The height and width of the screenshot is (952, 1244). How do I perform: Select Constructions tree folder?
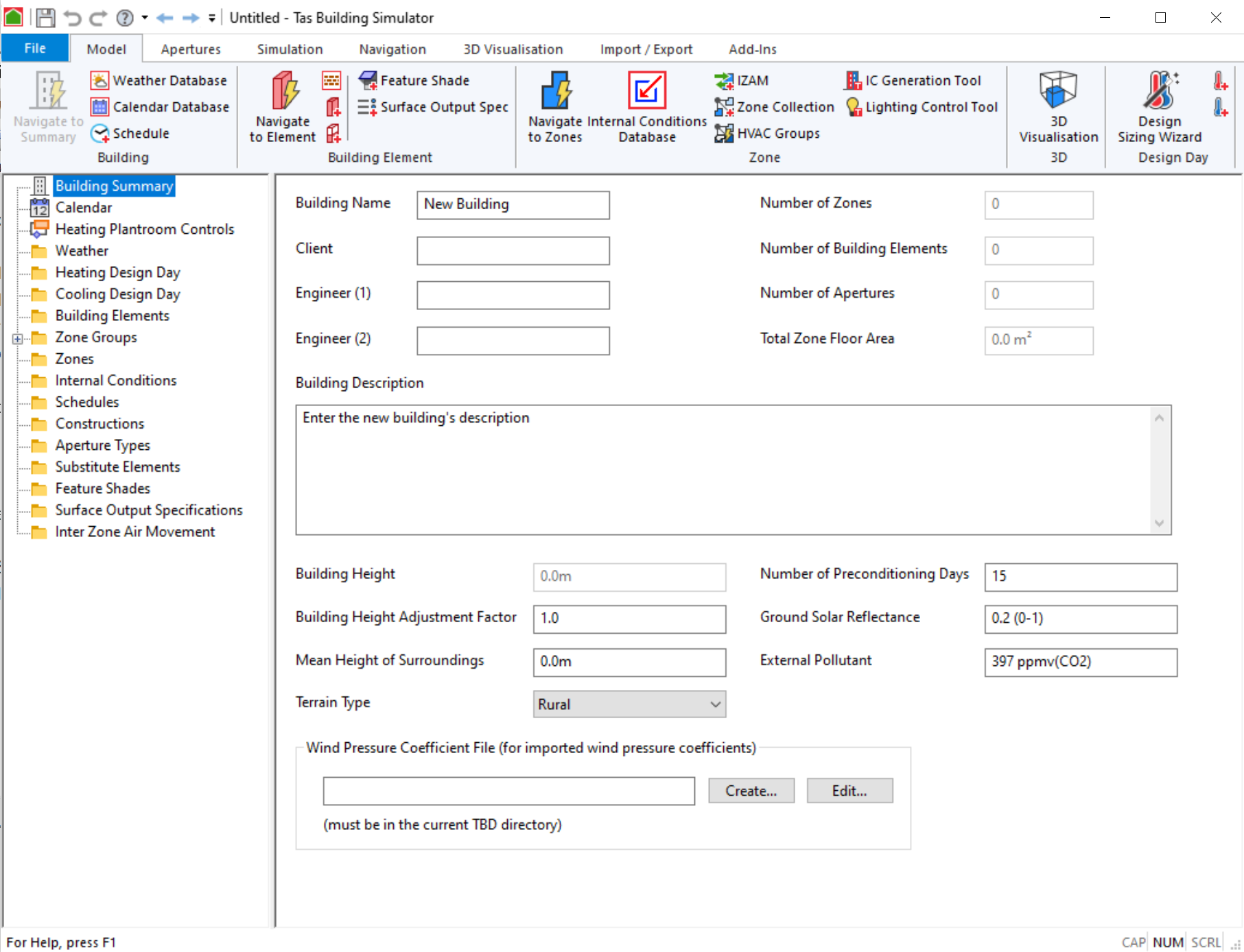(x=99, y=423)
